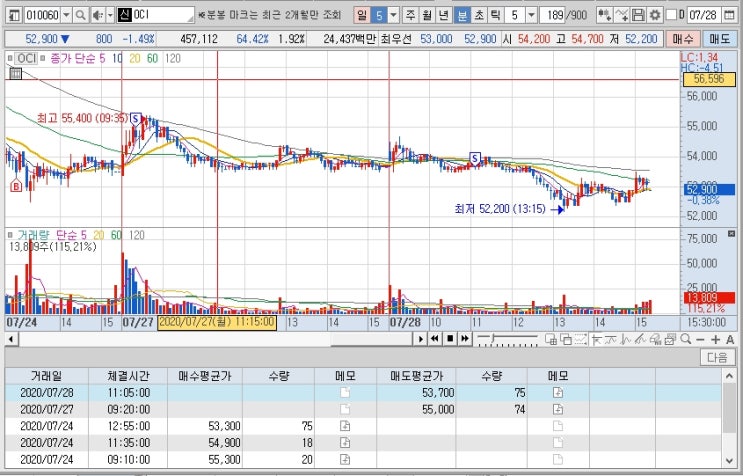Screen dimensions: 743x476
Task: Click the B buy marker on 07/24
Action: pos(16,186)
